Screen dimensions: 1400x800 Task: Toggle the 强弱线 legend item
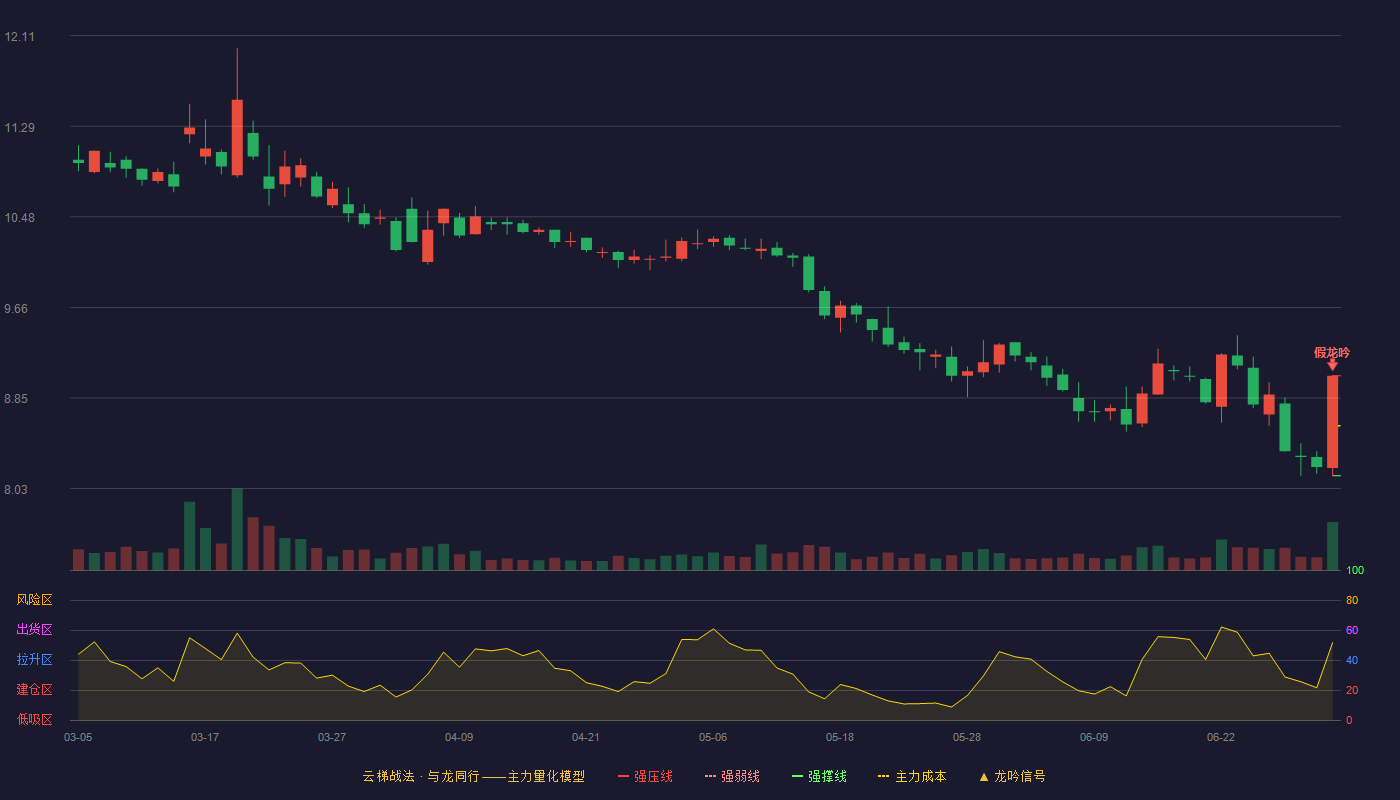click(x=732, y=776)
